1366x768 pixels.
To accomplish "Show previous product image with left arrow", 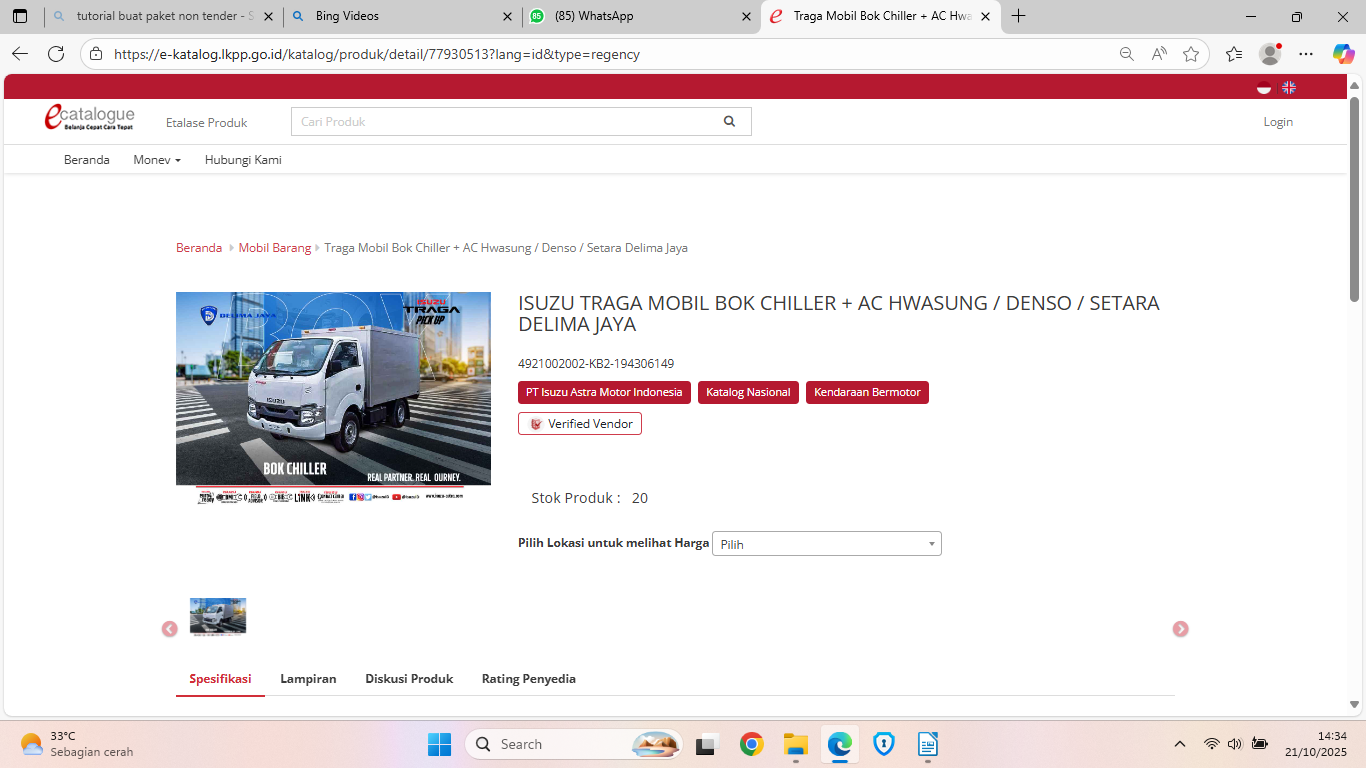I will pos(170,629).
